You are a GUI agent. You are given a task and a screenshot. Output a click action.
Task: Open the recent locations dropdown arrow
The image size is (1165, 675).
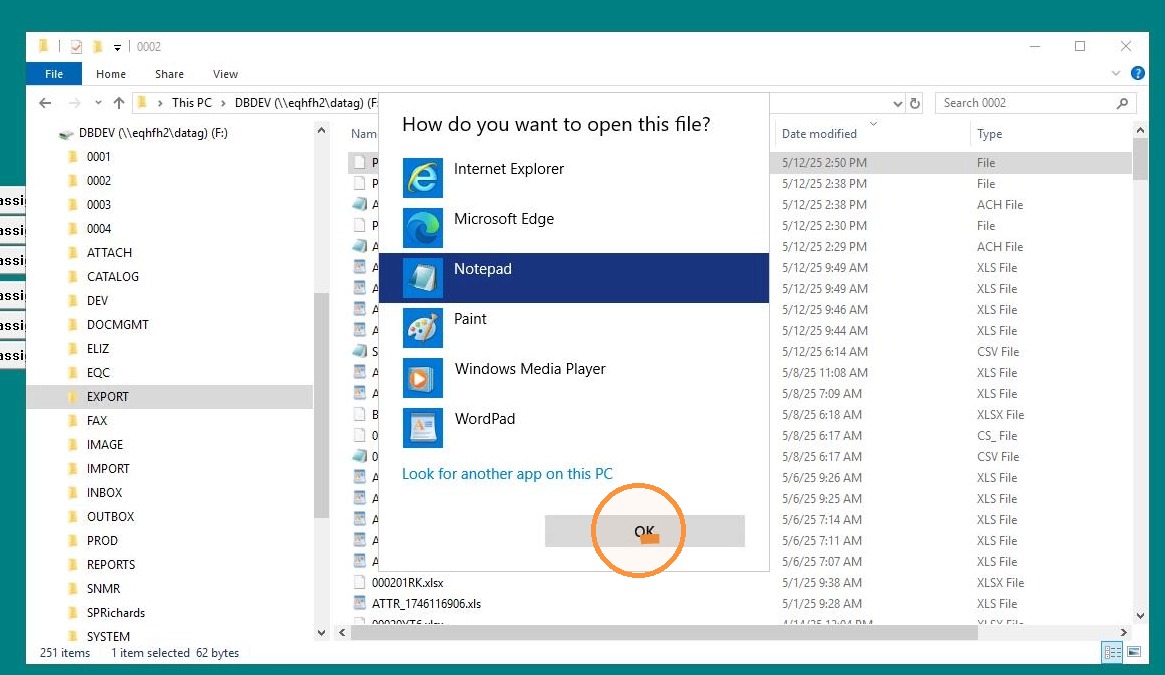[x=98, y=103]
